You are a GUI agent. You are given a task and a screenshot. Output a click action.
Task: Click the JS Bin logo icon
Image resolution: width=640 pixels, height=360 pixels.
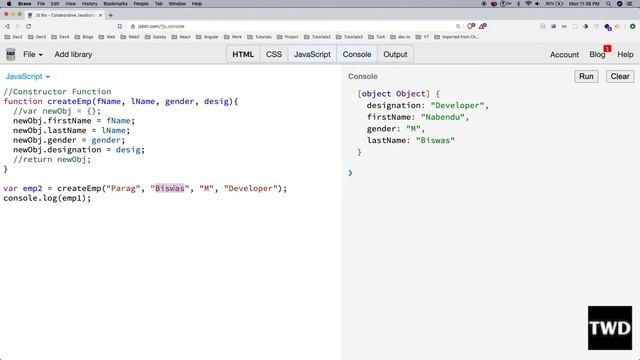pyautogui.click(x=11, y=54)
